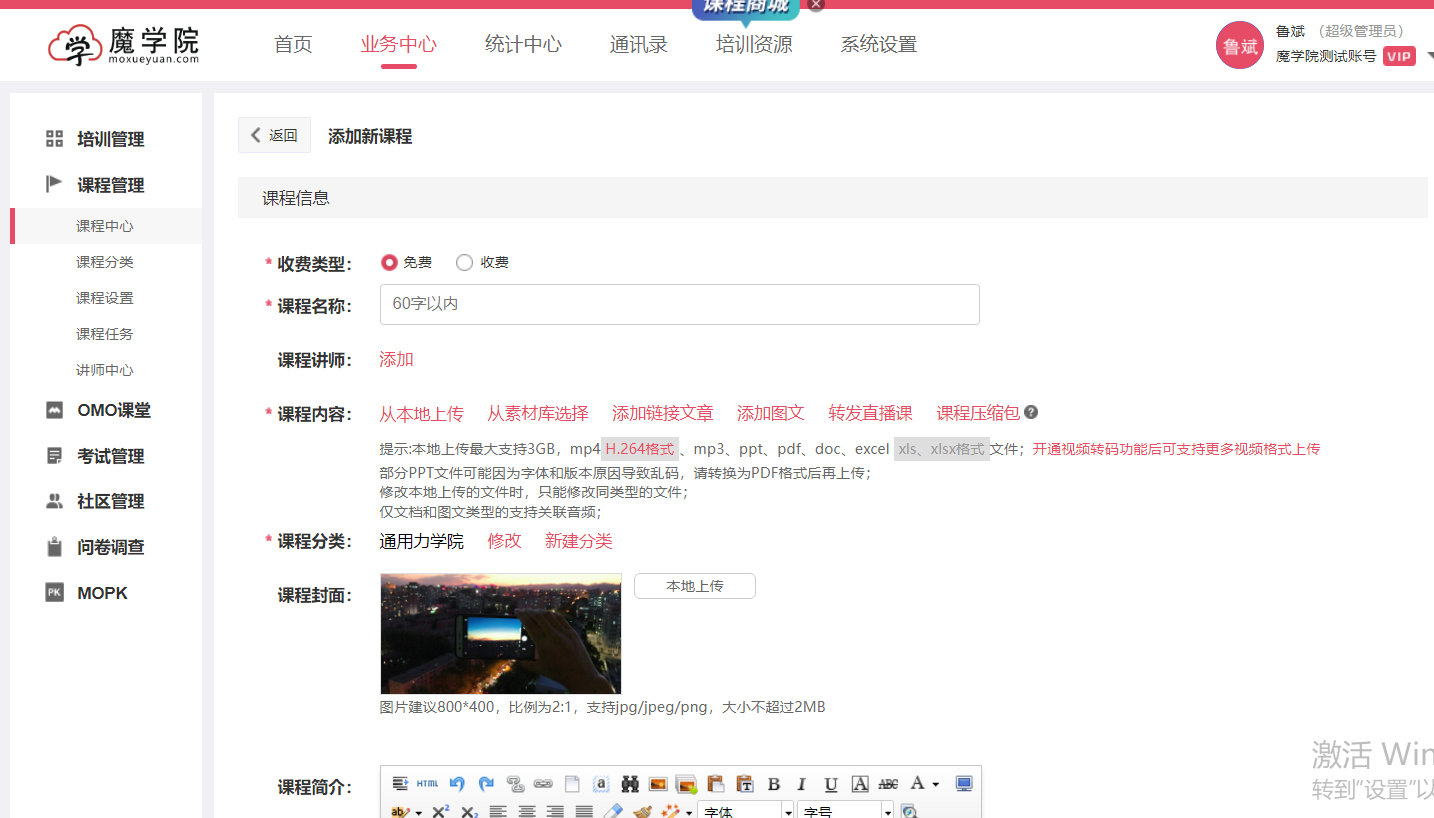Image resolution: width=1434 pixels, height=818 pixels.
Task: Click the paste clipboard icon
Action: tap(715, 784)
